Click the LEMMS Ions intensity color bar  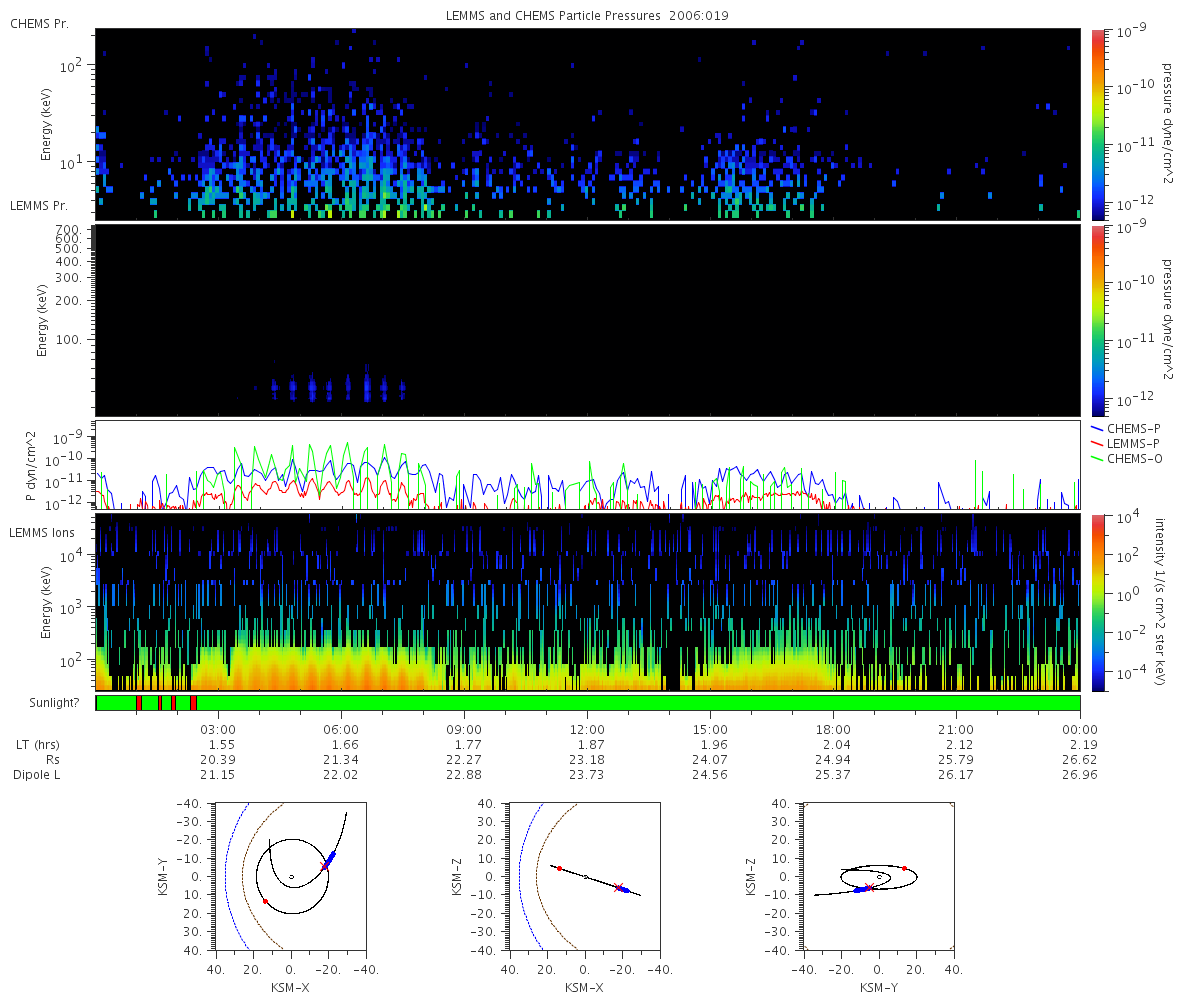(x=1098, y=603)
